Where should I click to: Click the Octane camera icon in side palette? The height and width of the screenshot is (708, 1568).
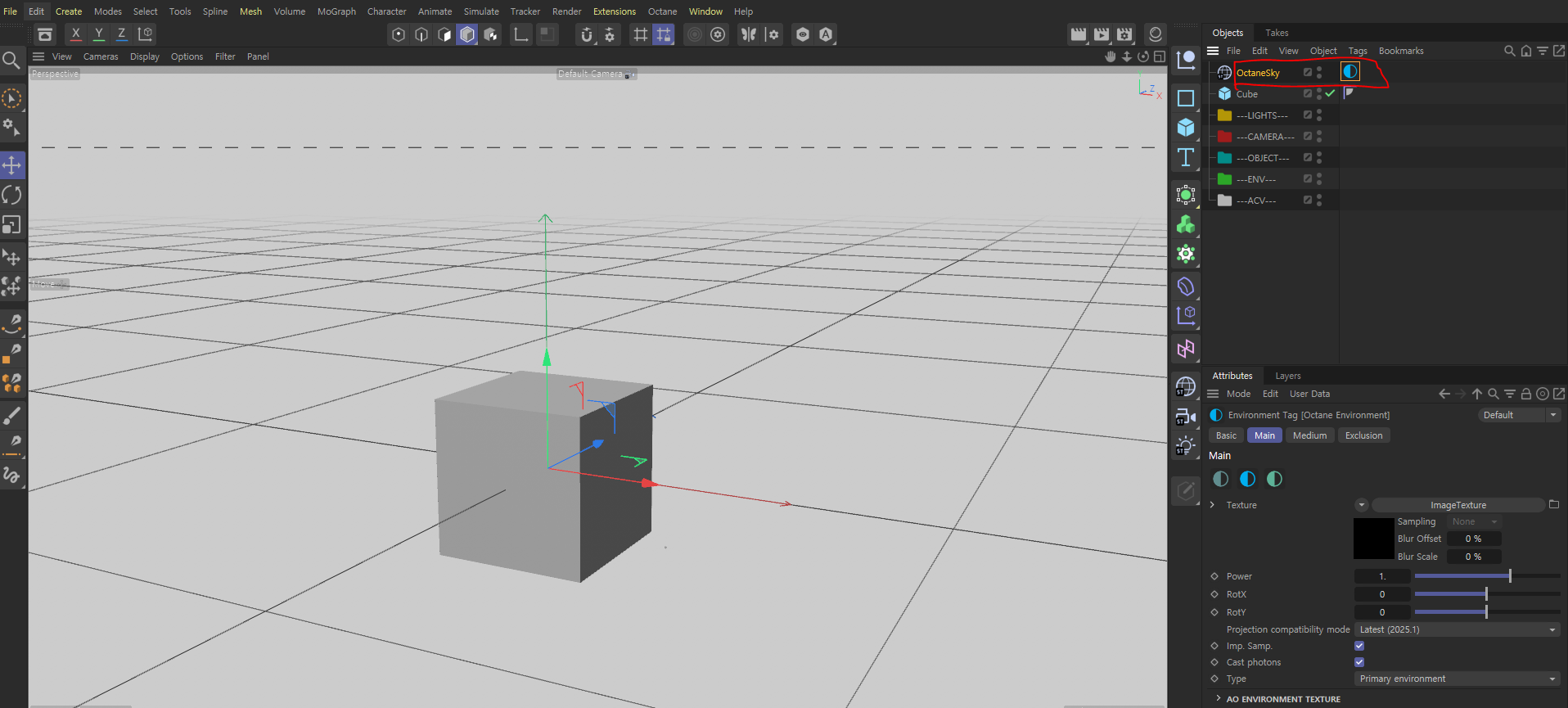[x=1186, y=417]
